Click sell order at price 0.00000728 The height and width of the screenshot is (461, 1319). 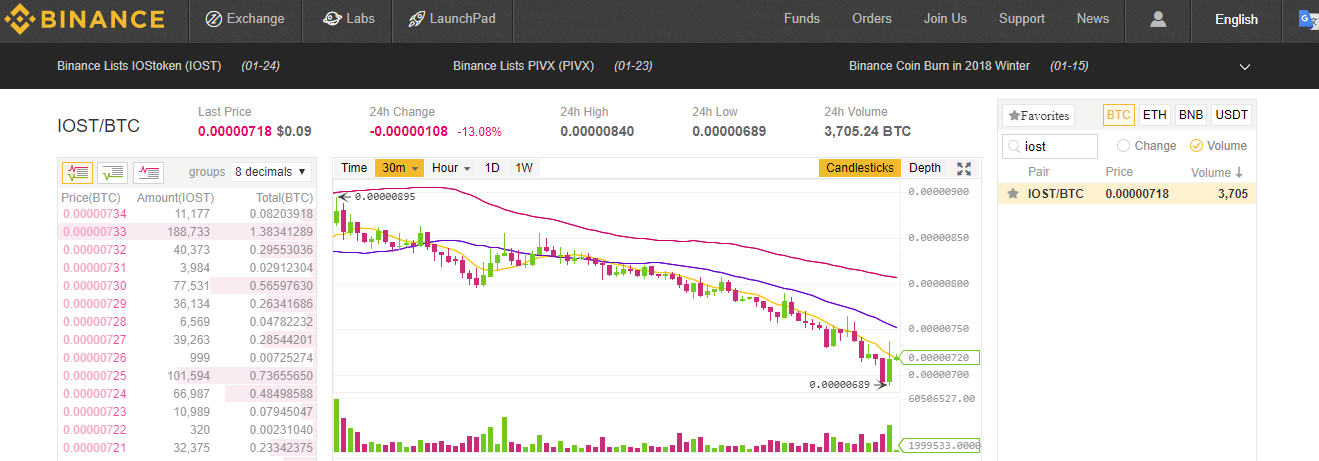(188, 322)
